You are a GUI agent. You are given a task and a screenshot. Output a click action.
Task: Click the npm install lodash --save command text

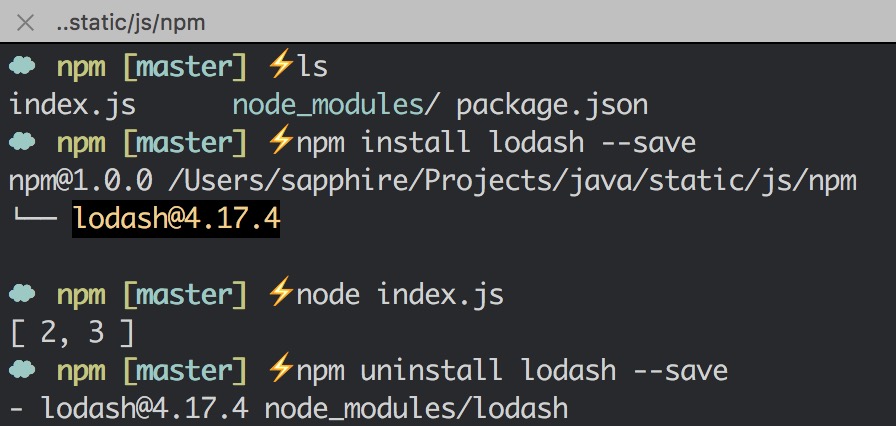pyautogui.click(x=496, y=142)
